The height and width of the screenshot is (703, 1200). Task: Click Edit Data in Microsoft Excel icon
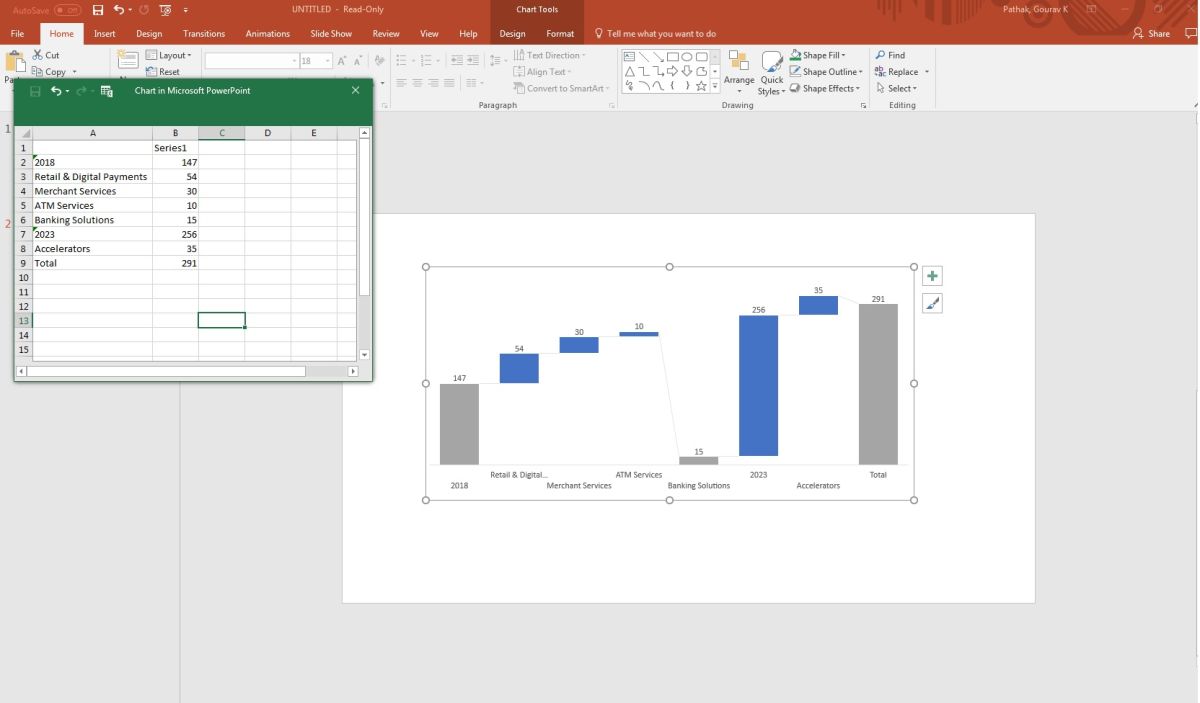click(x=107, y=91)
